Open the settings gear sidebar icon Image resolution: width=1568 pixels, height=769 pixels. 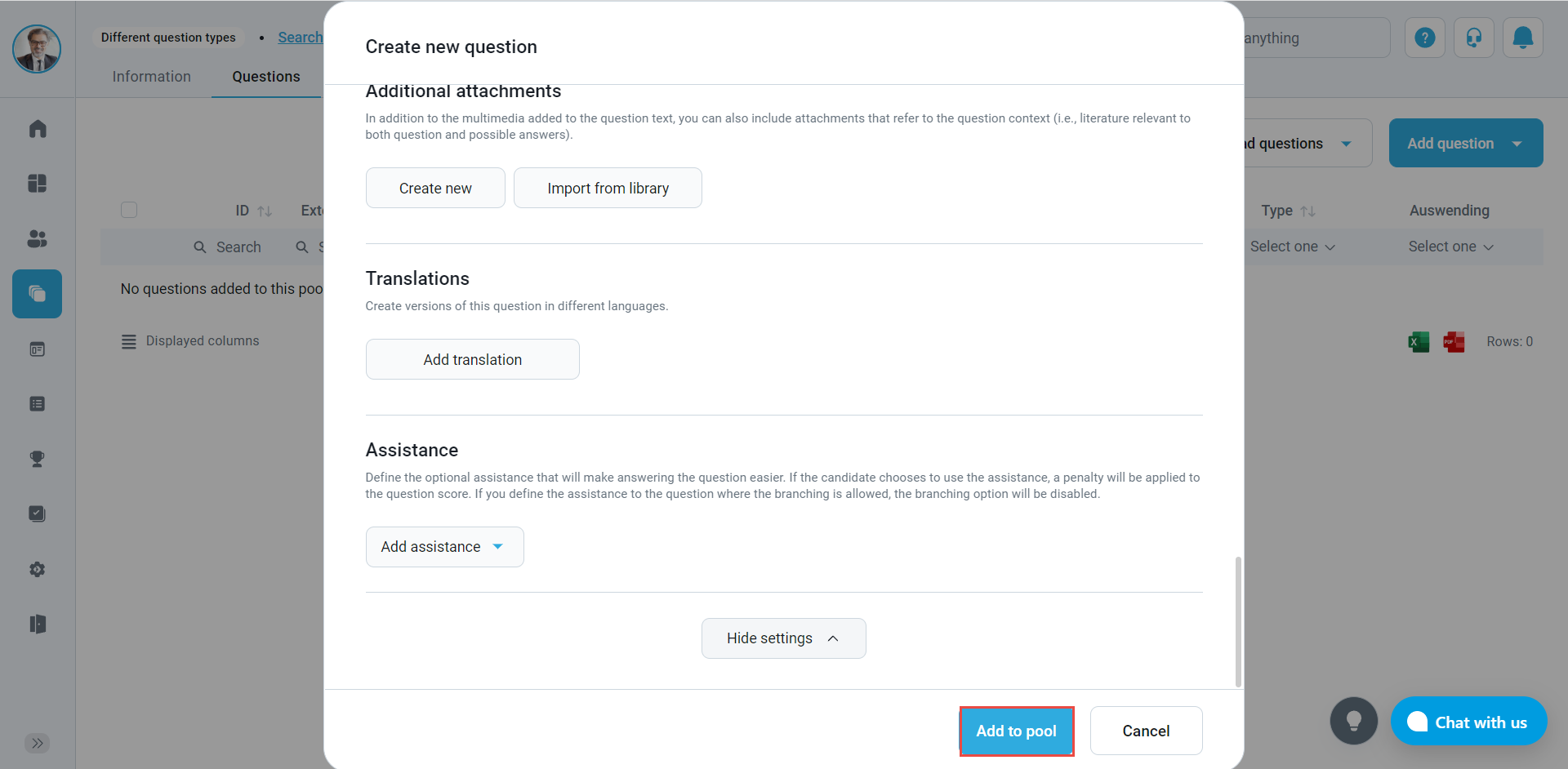click(38, 569)
